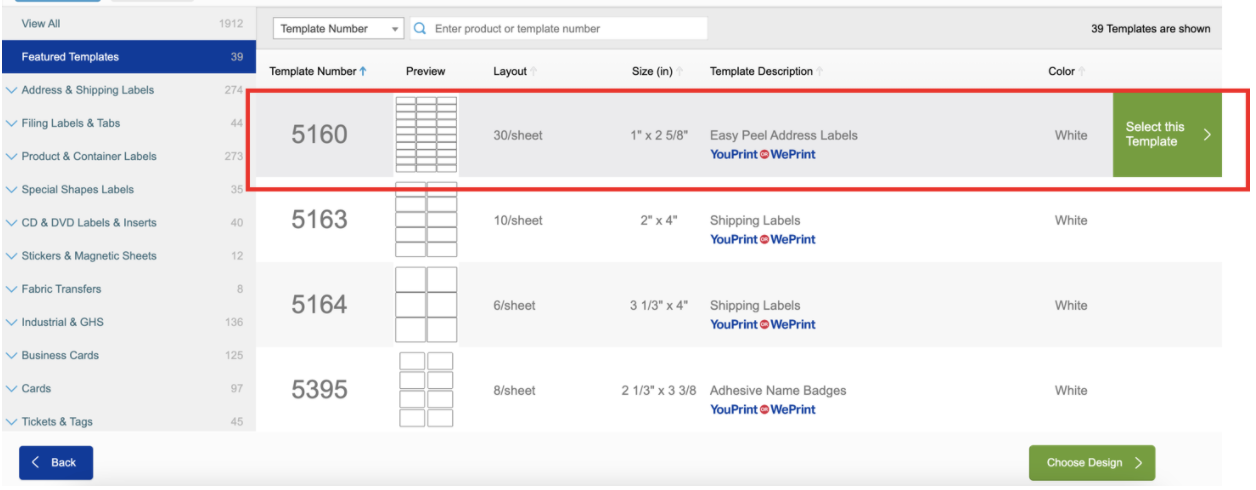The height and width of the screenshot is (490, 1256).
Task: Click Select this Template button
Action: click(x=1167, y=134)
